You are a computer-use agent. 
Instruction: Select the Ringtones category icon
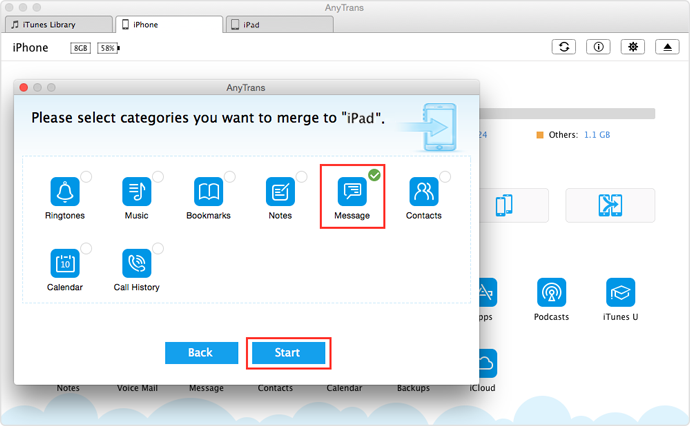pyautogui.click(x=65, y=191)
